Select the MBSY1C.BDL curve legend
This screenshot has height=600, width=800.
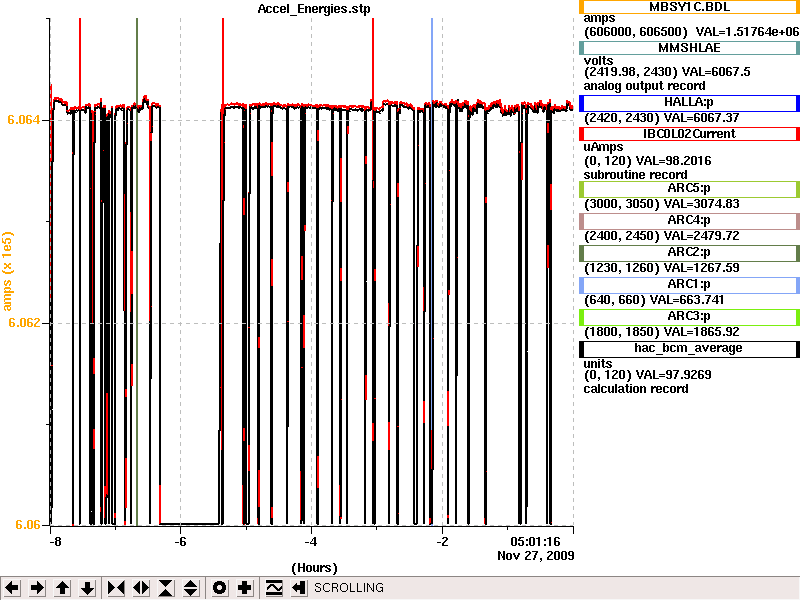tap(689, 7)
